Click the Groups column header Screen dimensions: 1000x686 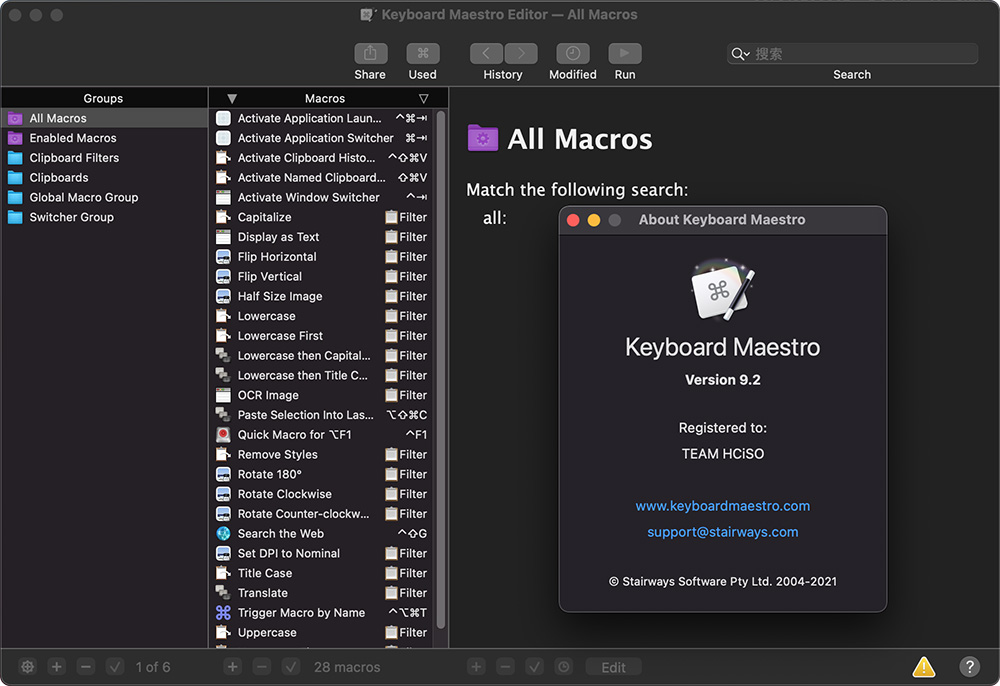(x=104, y=98)
